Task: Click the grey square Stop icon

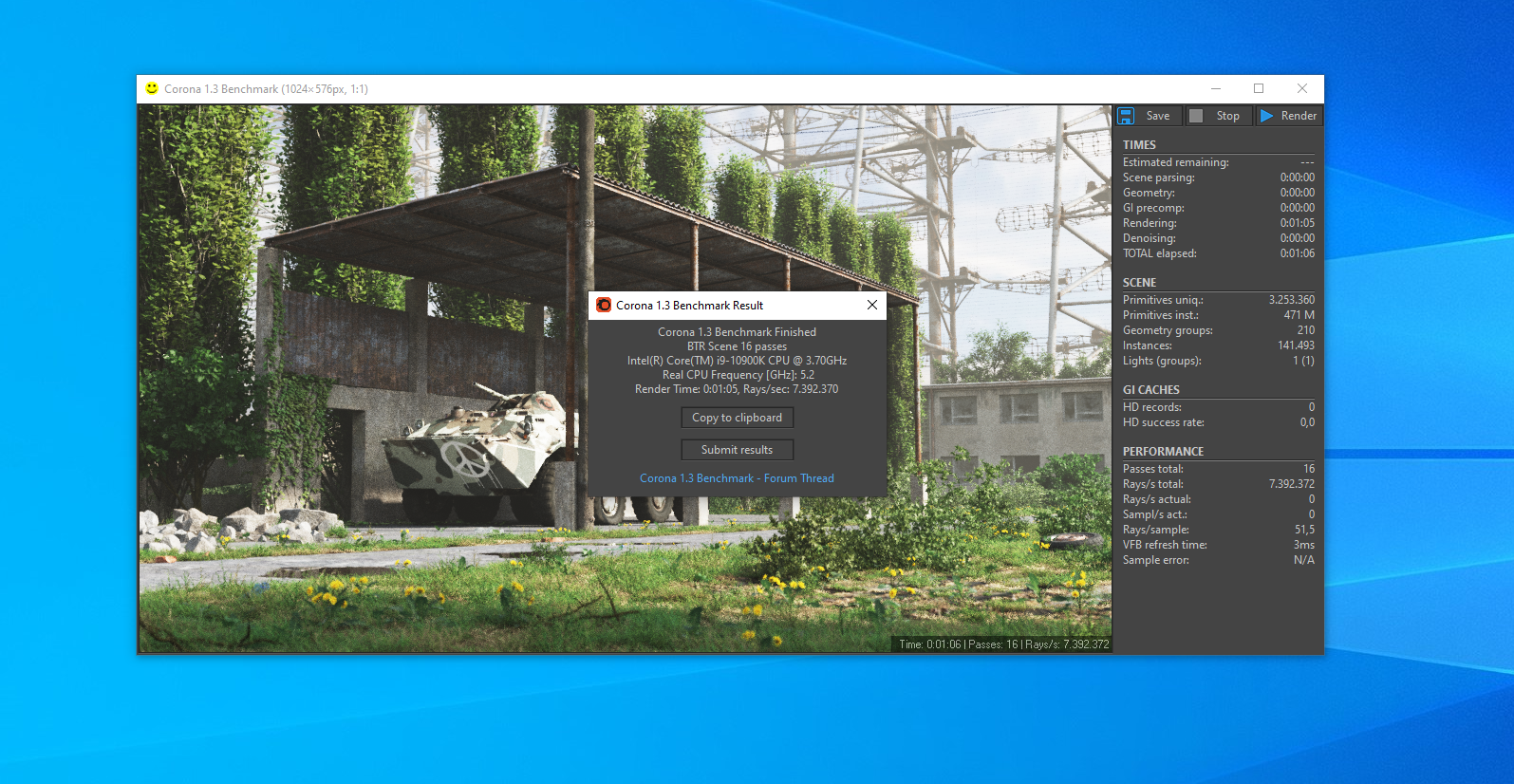Action: 1196,116
